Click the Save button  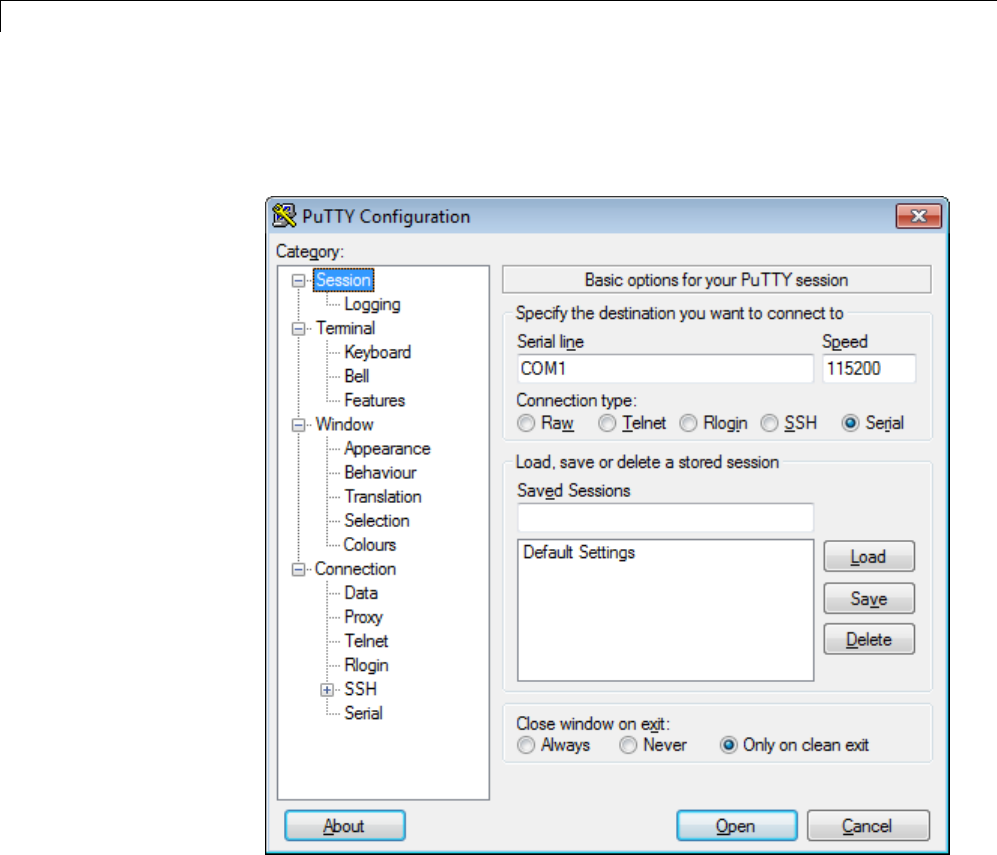869,599
